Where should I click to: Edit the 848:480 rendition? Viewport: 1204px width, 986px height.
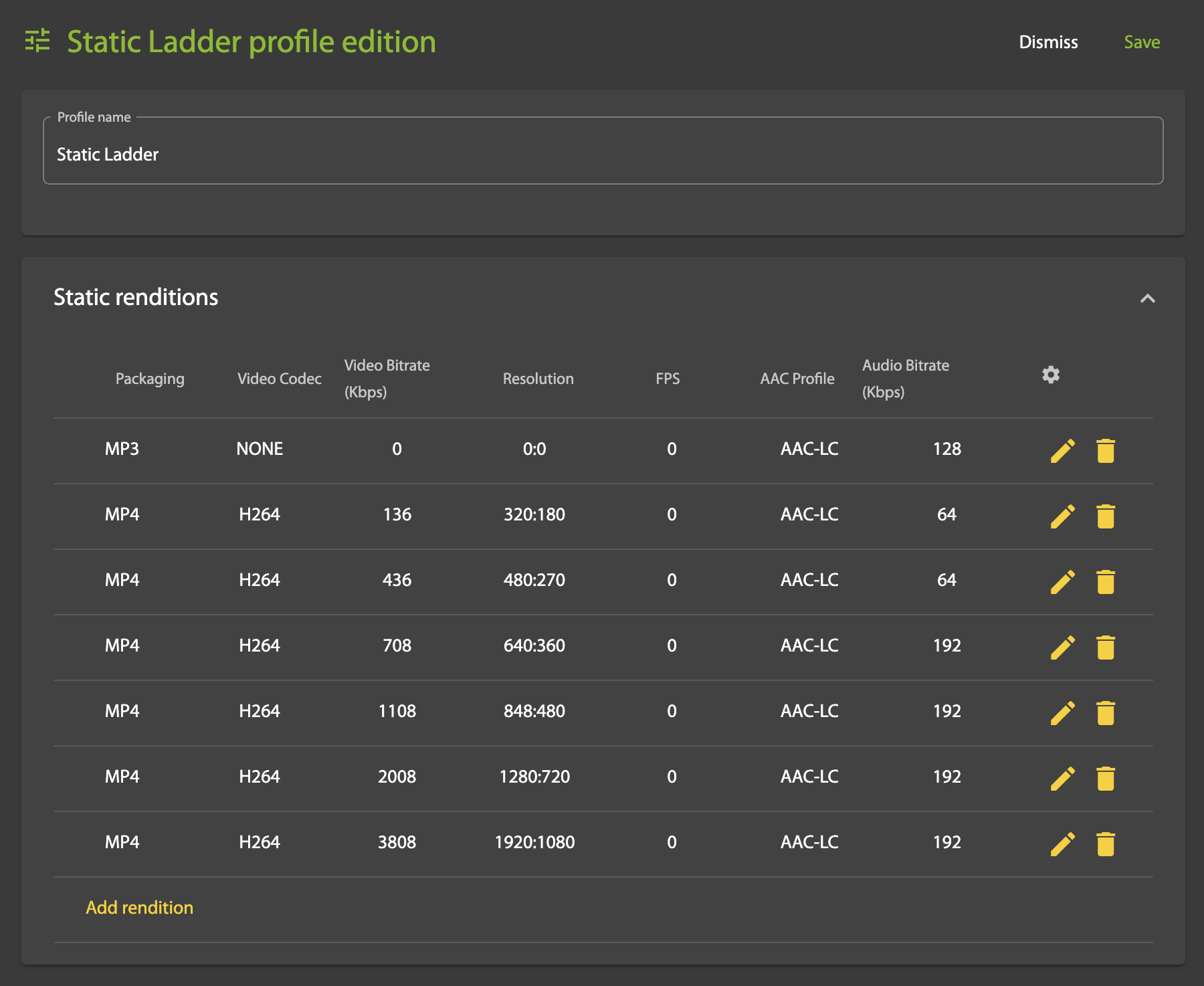pyautogui.click(x=1063, y=712)
